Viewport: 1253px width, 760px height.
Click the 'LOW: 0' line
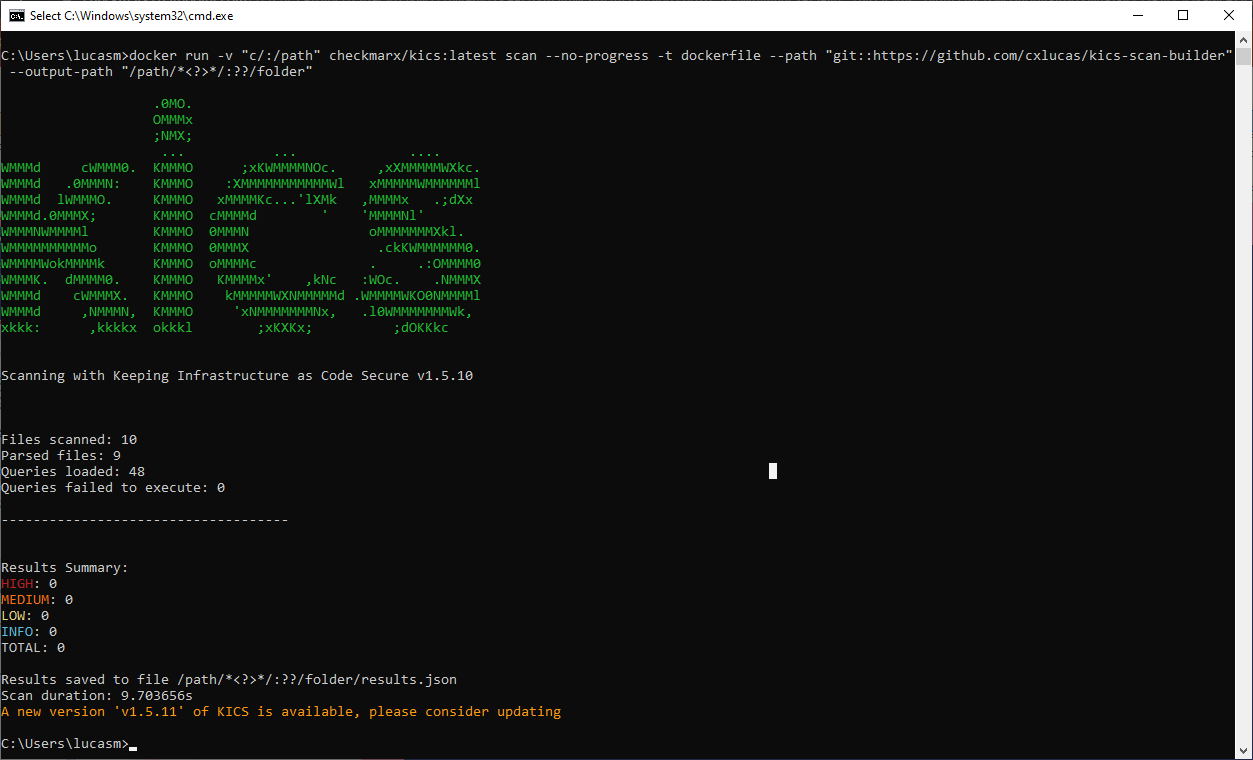25,615
